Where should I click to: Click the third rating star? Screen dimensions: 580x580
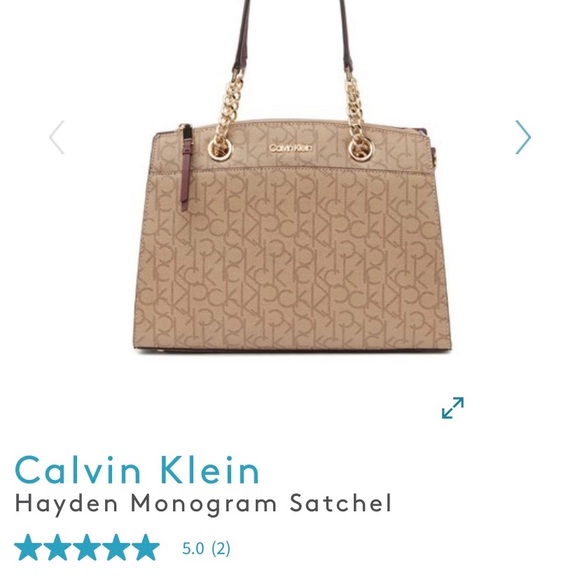click(x=87, y=547)
